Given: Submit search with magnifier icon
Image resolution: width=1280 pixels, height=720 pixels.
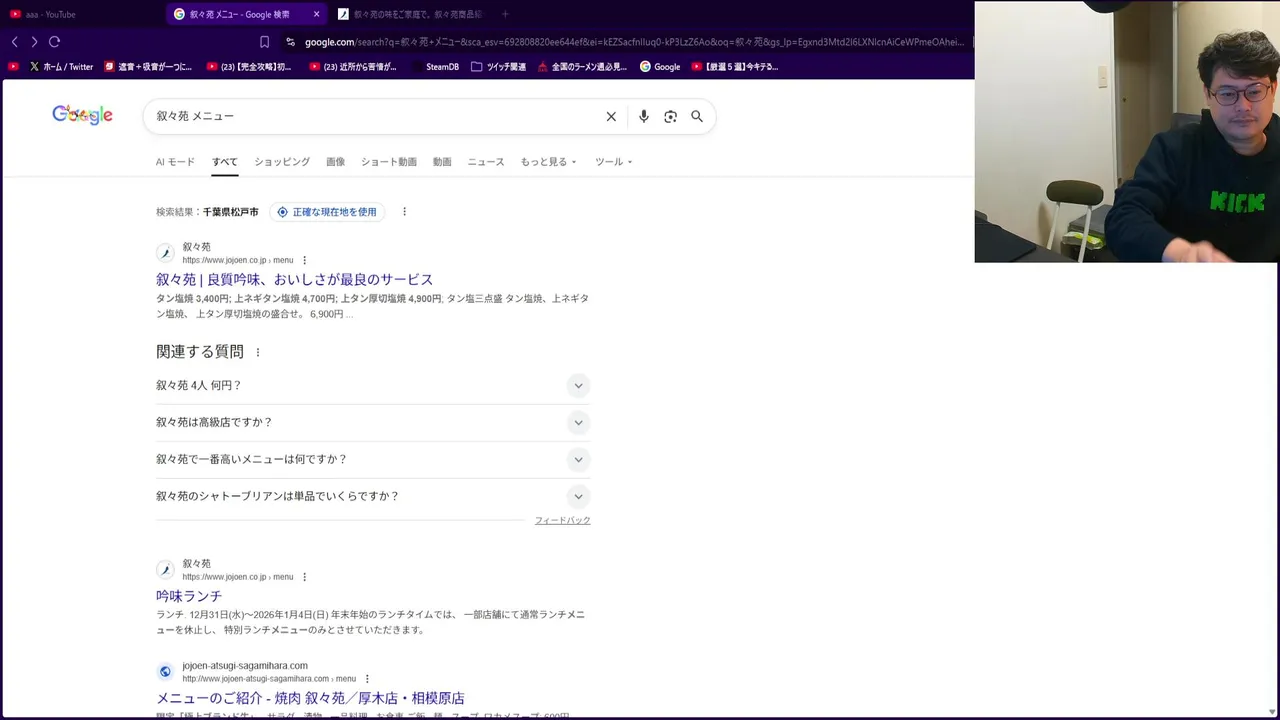Looking at the screenshot, I should (x=697, y=117).
